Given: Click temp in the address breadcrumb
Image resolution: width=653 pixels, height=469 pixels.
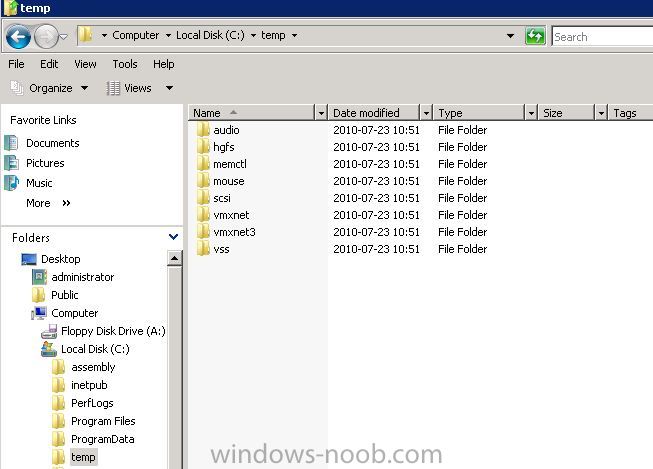Looking at the screenshot, I should point(273,35).
